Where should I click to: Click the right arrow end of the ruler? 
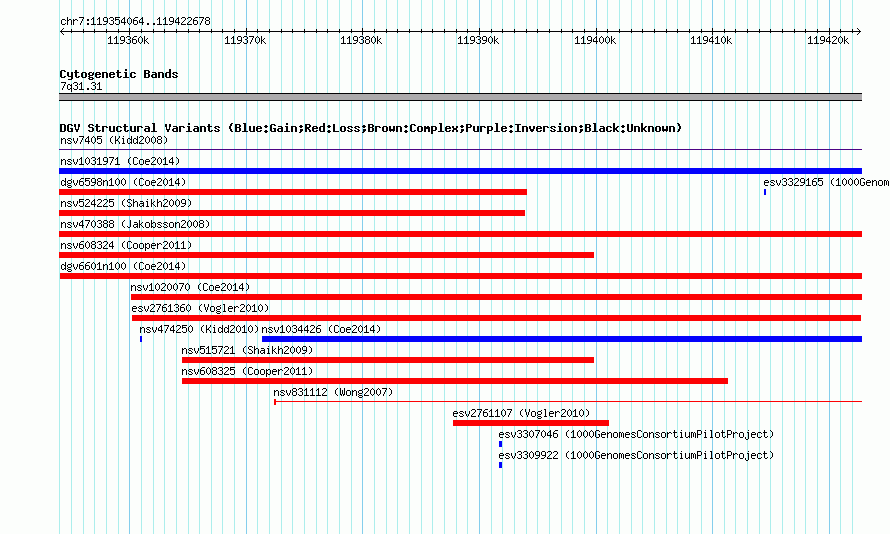point(859,31)
